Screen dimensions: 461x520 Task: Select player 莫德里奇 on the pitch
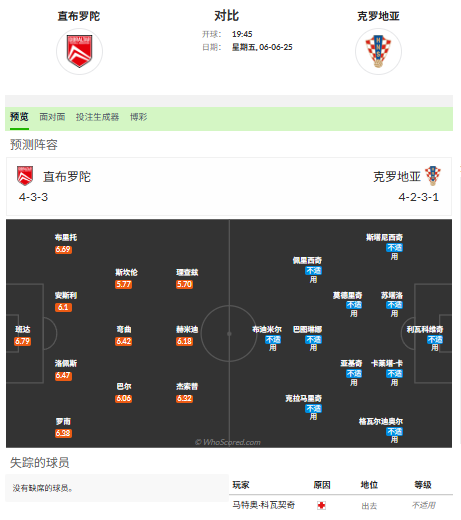[347, 295]
